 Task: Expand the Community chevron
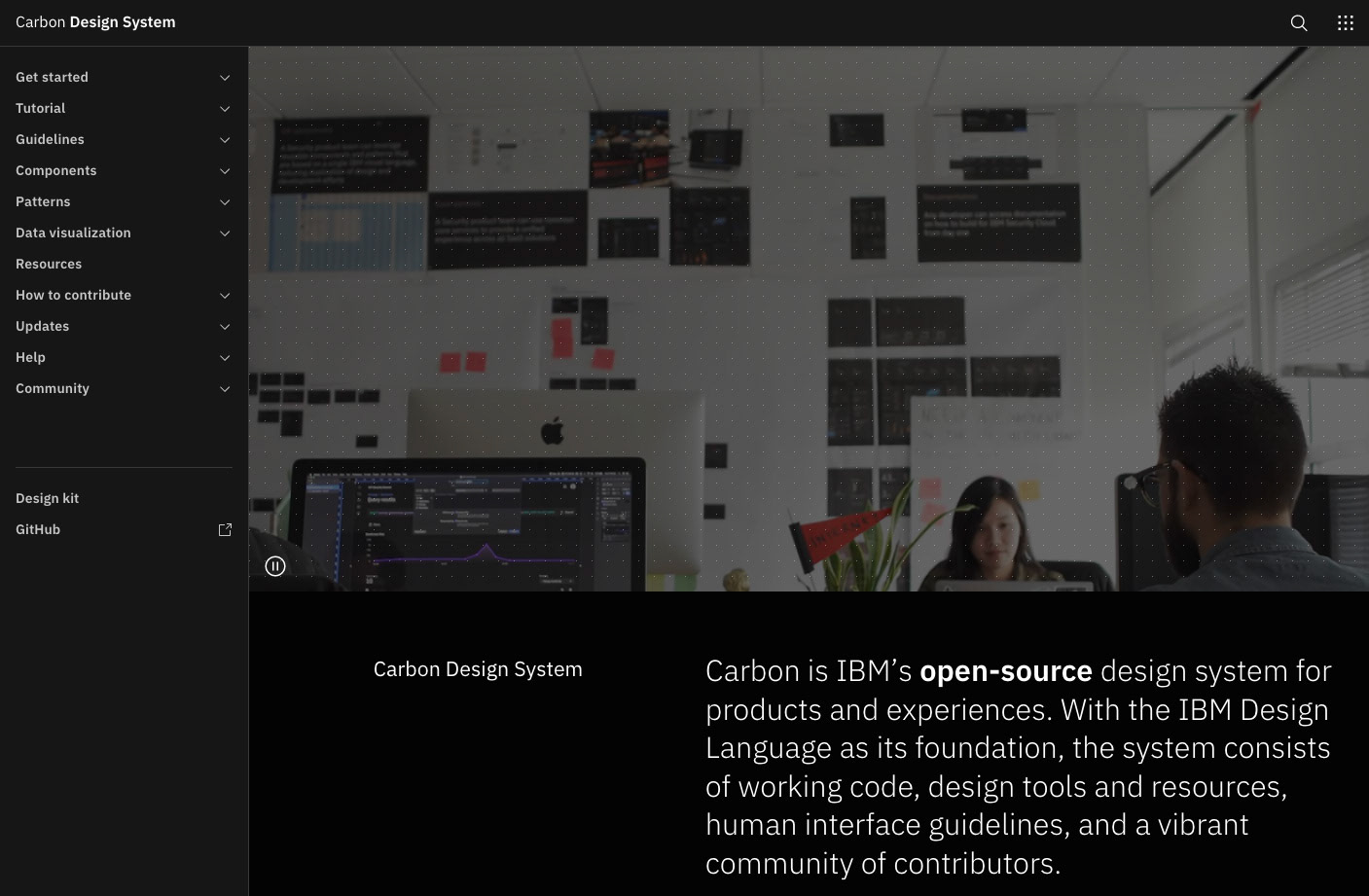(x=225, y=389)
